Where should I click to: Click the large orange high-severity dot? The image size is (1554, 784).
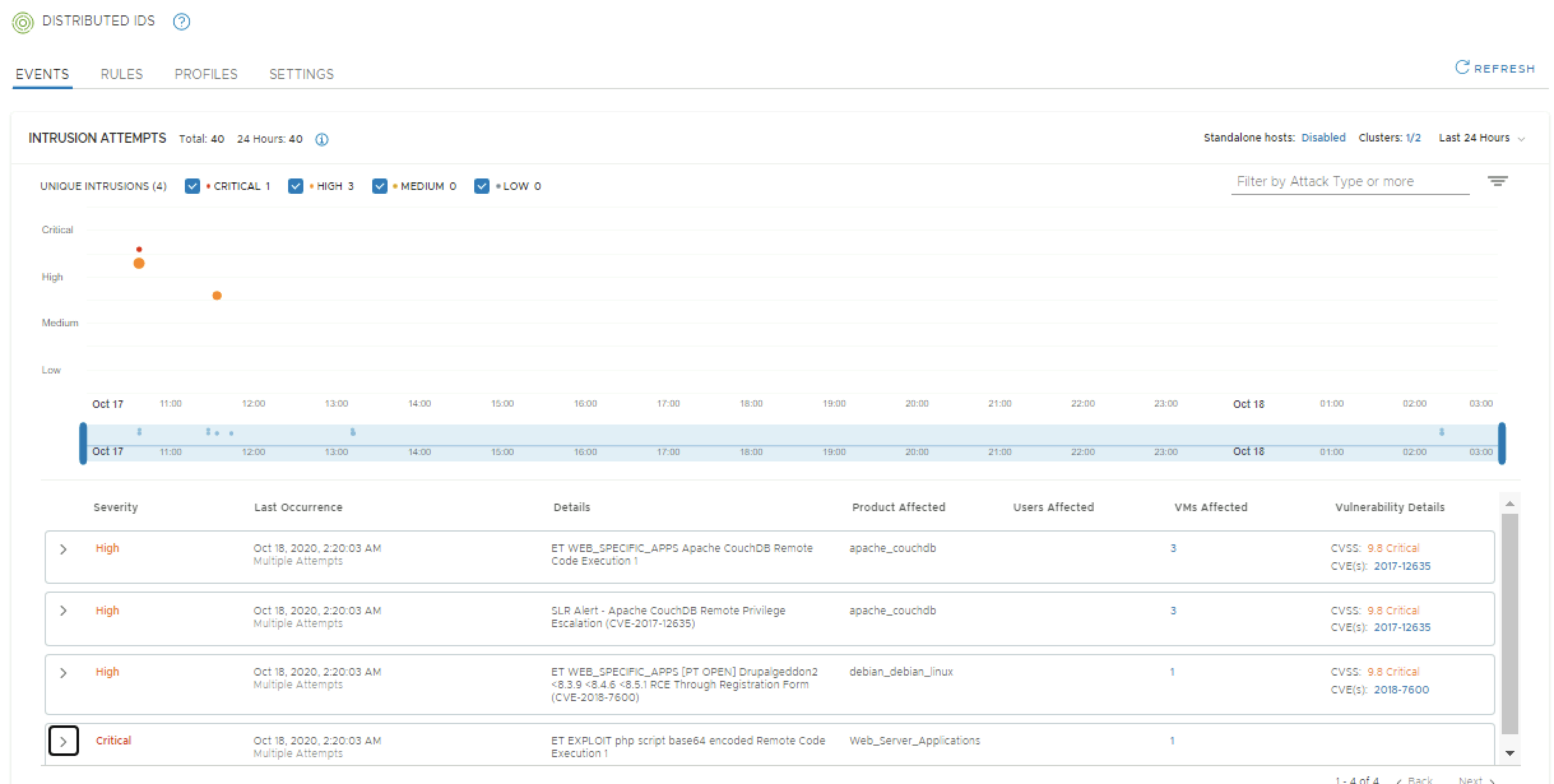pos(139,263)
